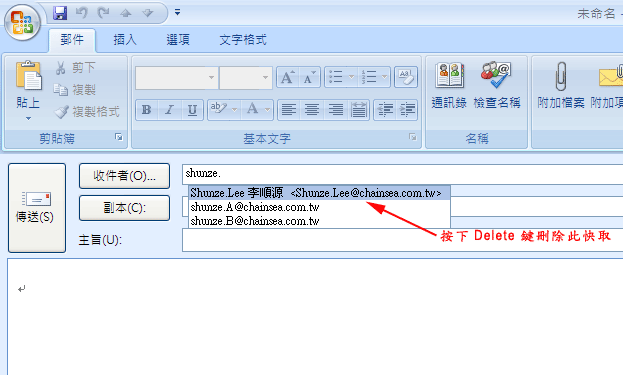
Task: Click the grow font size icon
Action: pyautogui.click(x=287, y=77)
